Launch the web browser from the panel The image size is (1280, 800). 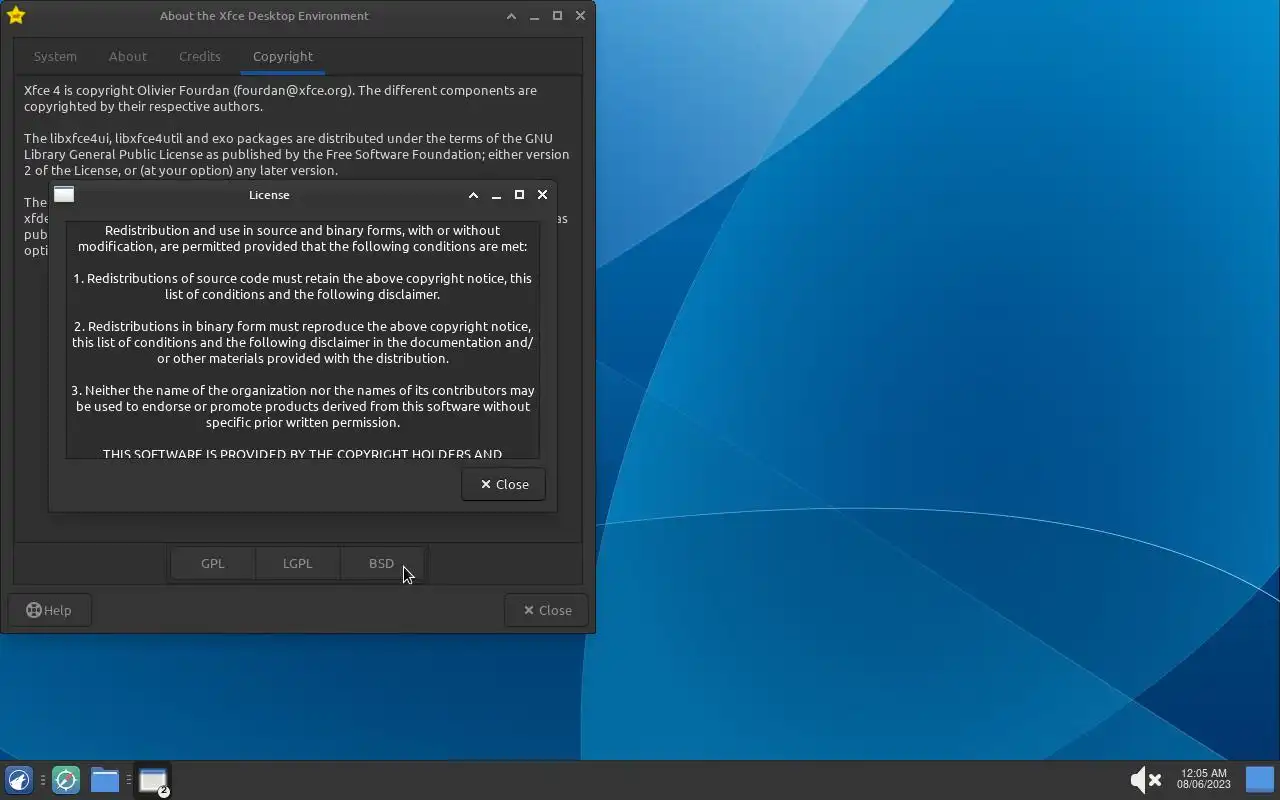(66, 780)
